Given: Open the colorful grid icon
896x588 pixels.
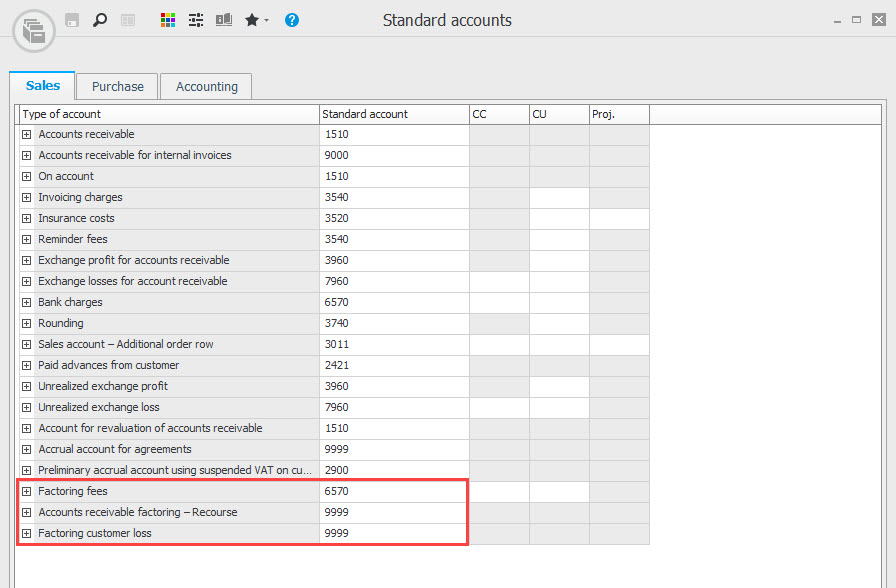Looking at the screenshot, I should [168, 20].
